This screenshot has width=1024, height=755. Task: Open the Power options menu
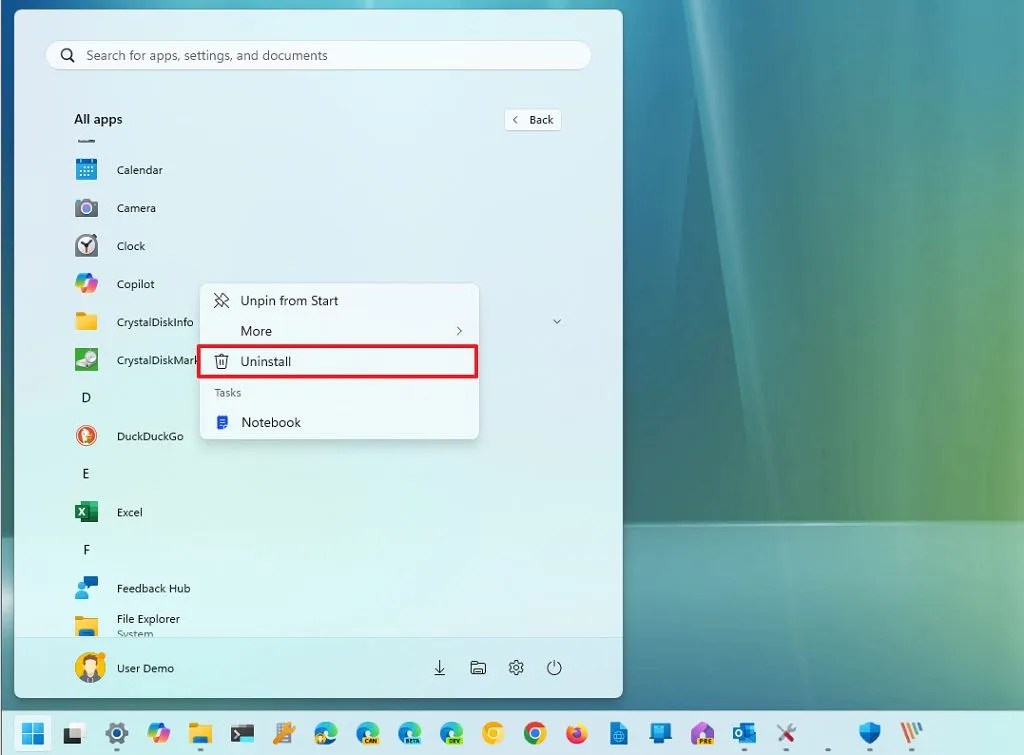[554, 667]
